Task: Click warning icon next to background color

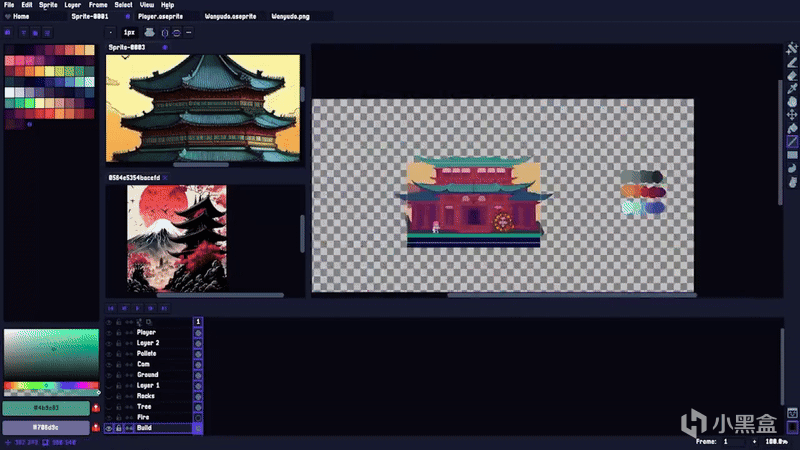Action: (95, 428)
